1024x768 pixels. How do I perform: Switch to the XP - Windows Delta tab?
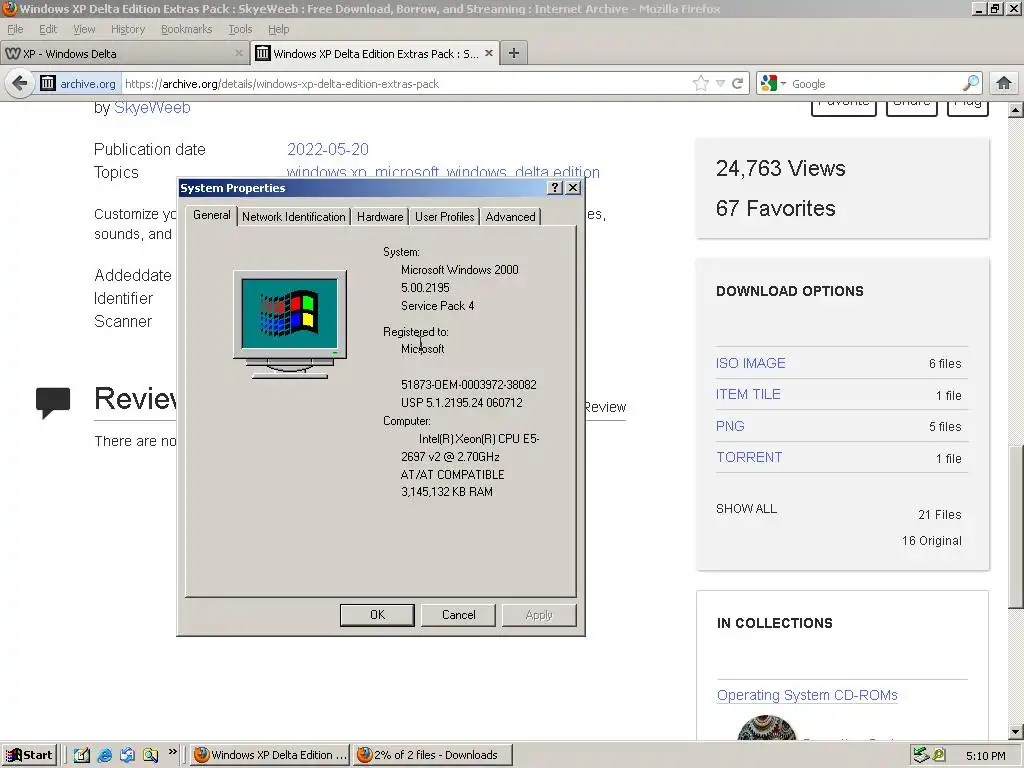coord(124,54)
